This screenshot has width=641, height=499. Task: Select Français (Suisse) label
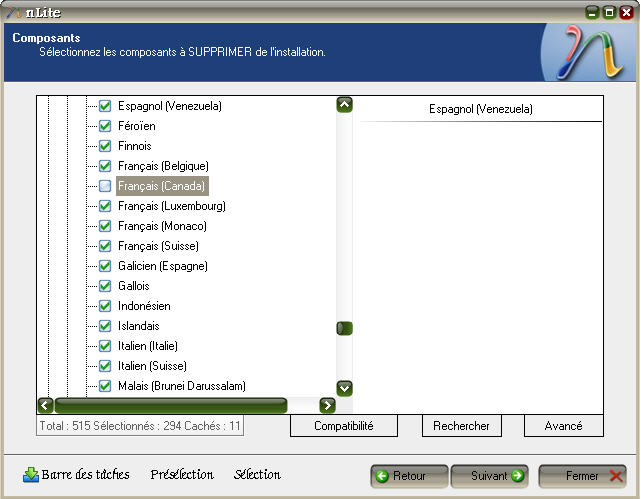158,246
